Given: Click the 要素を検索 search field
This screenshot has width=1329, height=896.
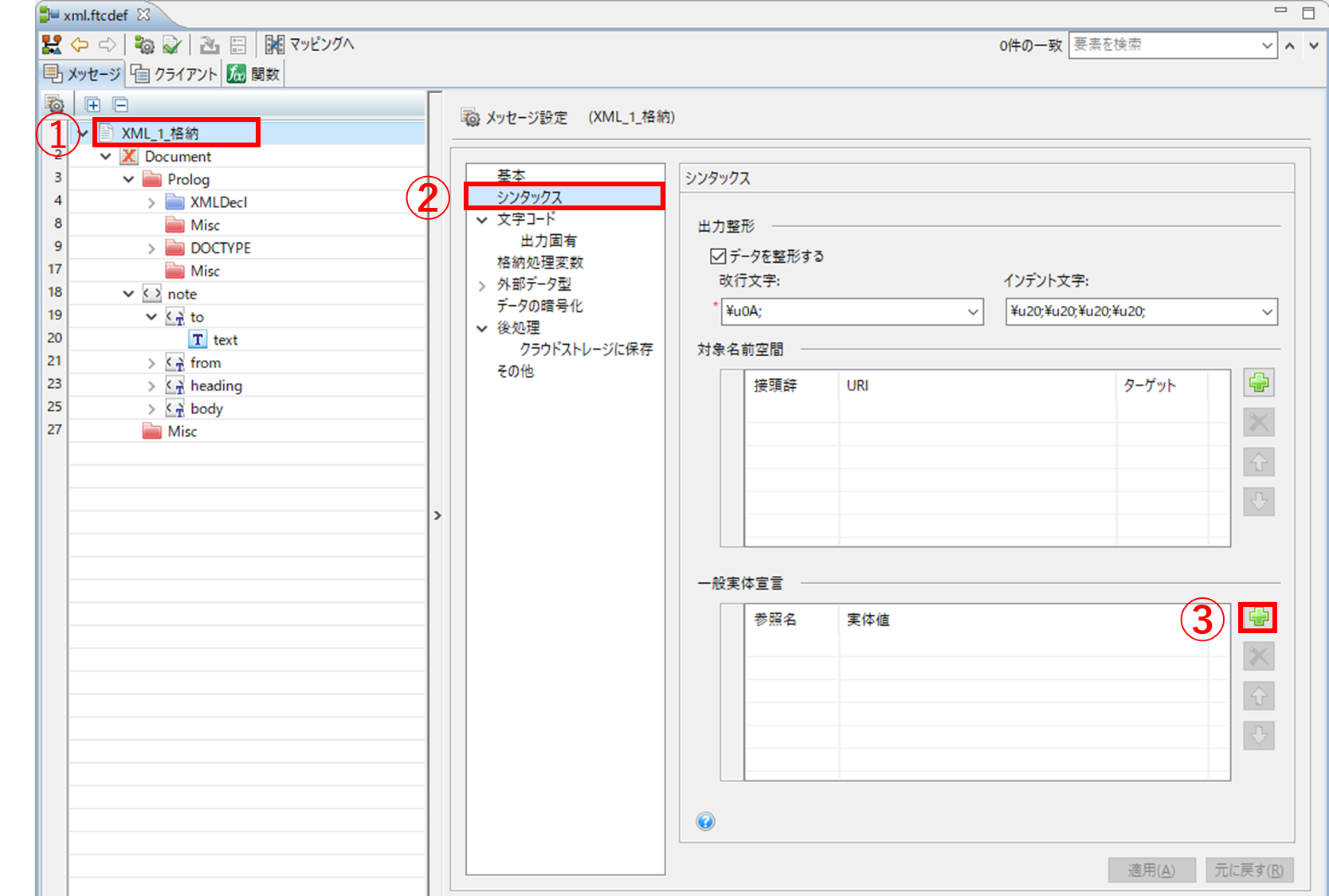Looking at the screenshot, I should [1163, 45].
